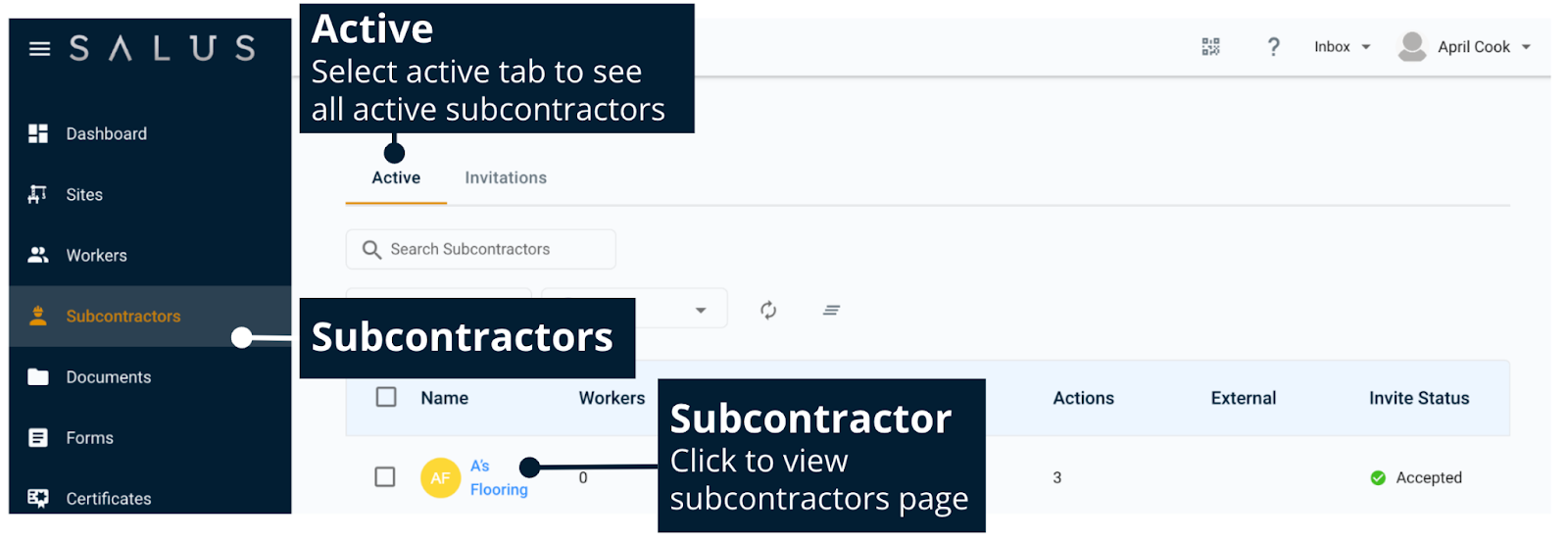1568x542 pixels.
Task: Click the refresh subcontractors icon
Action: (x=768, y=310)
